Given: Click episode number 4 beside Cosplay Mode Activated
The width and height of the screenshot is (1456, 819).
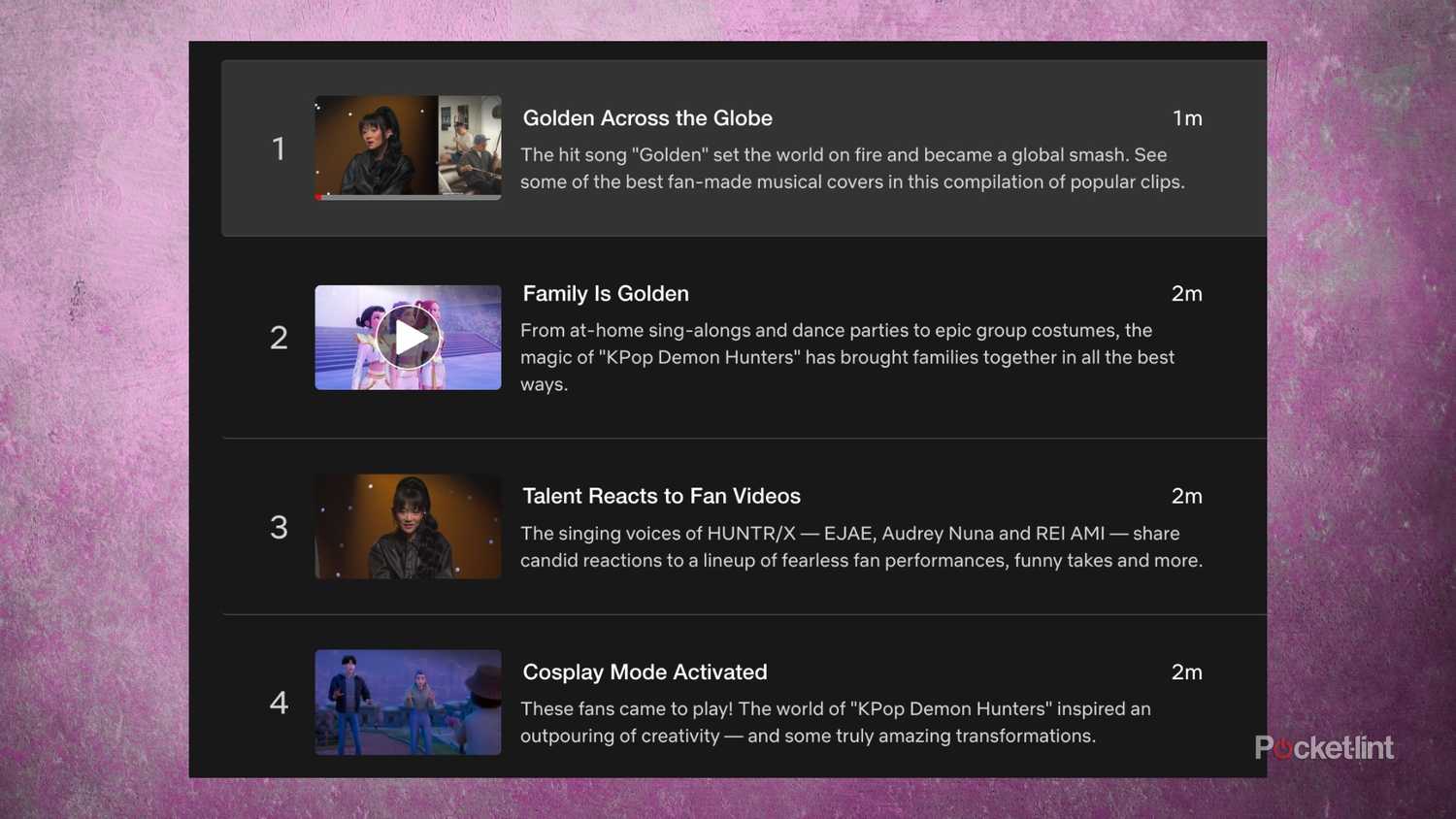Looking at the screenshot, I should (x=279, y=703).
